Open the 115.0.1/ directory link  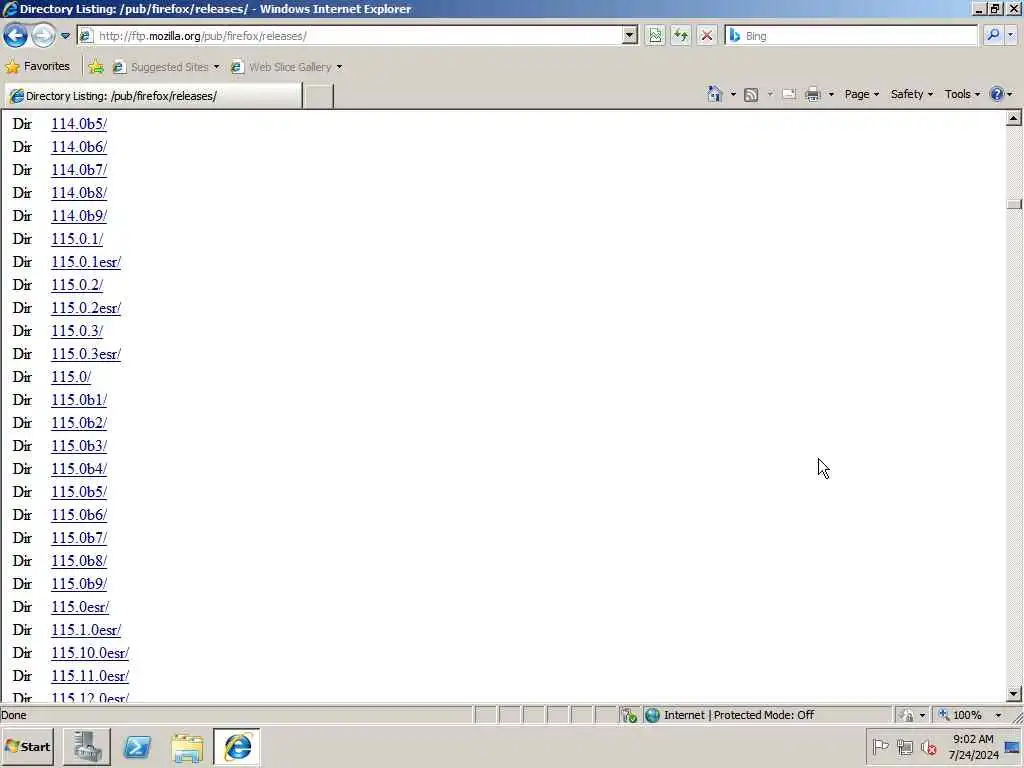click(77, 239)
